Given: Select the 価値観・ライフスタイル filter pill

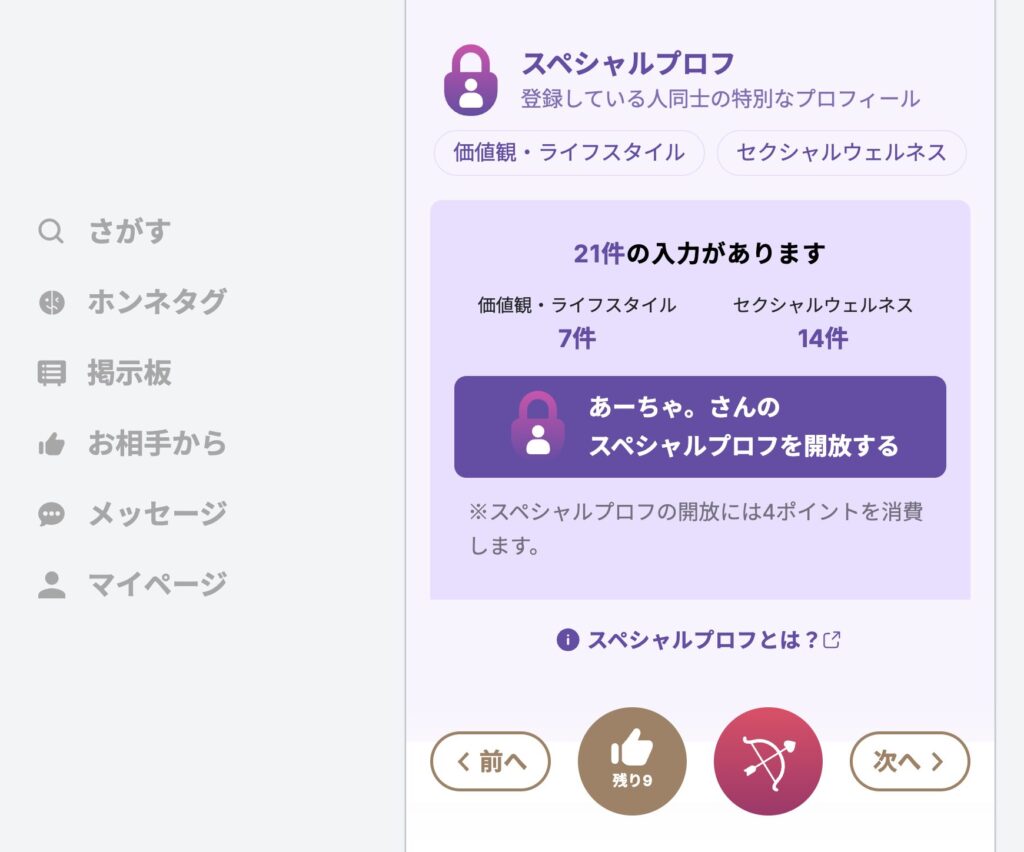Looking at the screenshot, I should click(x=568, y=153).
